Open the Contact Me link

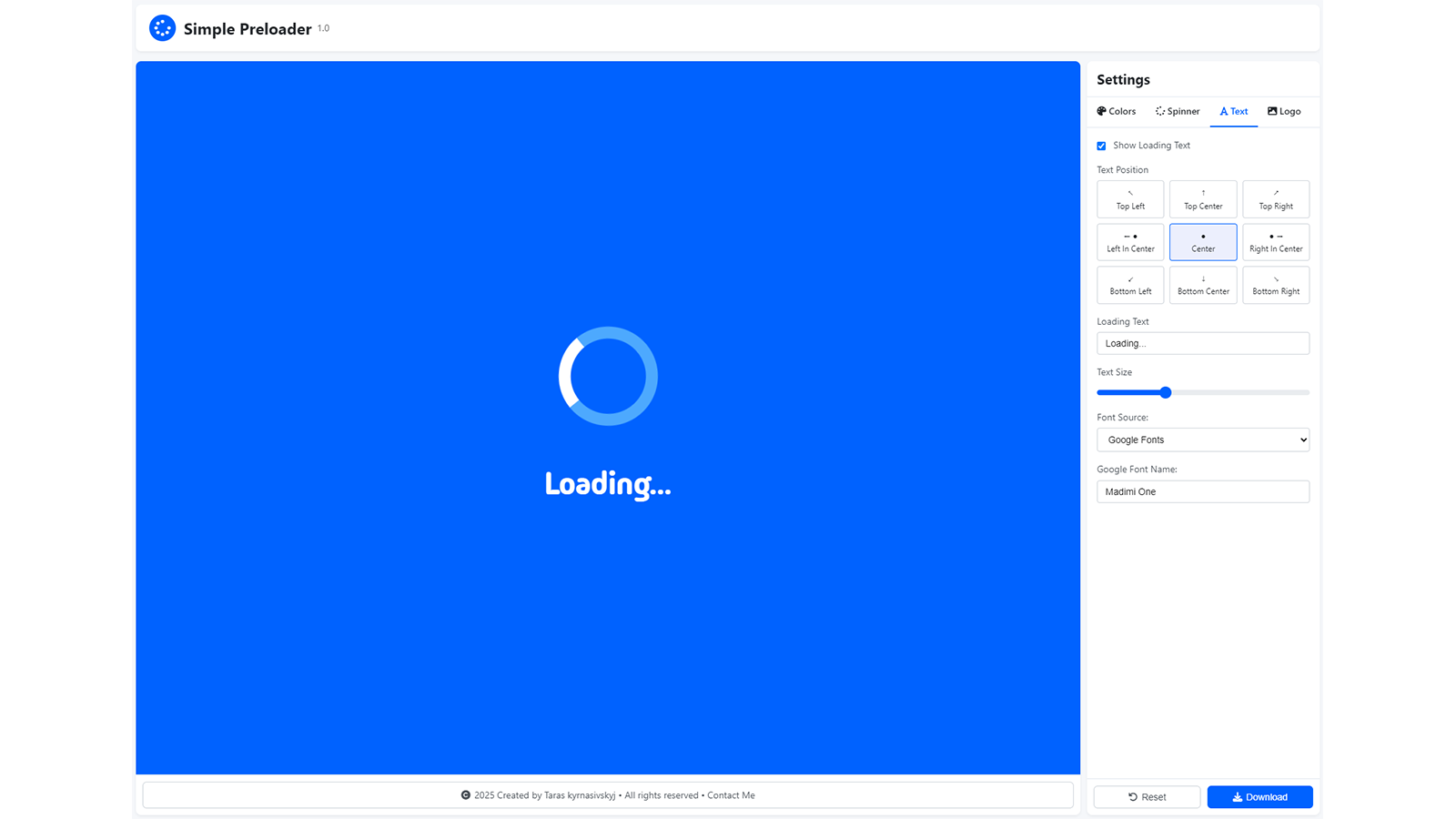(x=731, y=794)
